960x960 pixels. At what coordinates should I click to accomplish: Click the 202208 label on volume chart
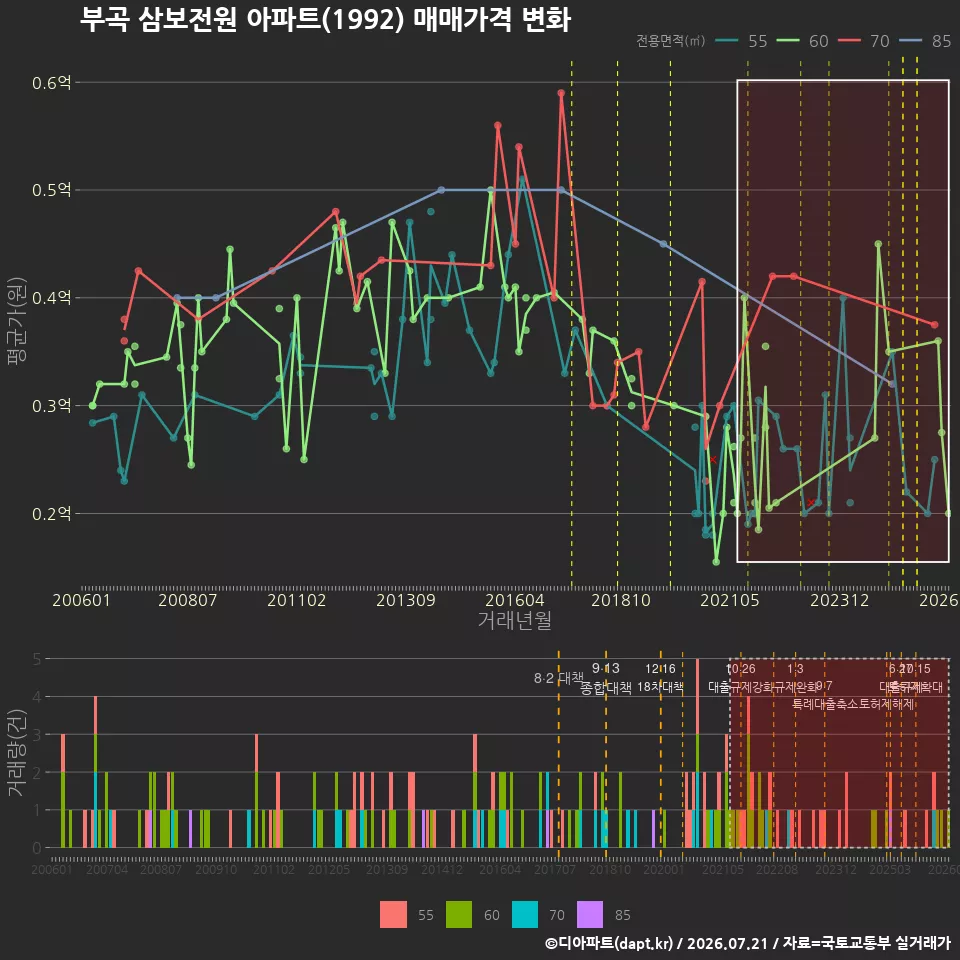pyautogui.click(x=777, y=869)
